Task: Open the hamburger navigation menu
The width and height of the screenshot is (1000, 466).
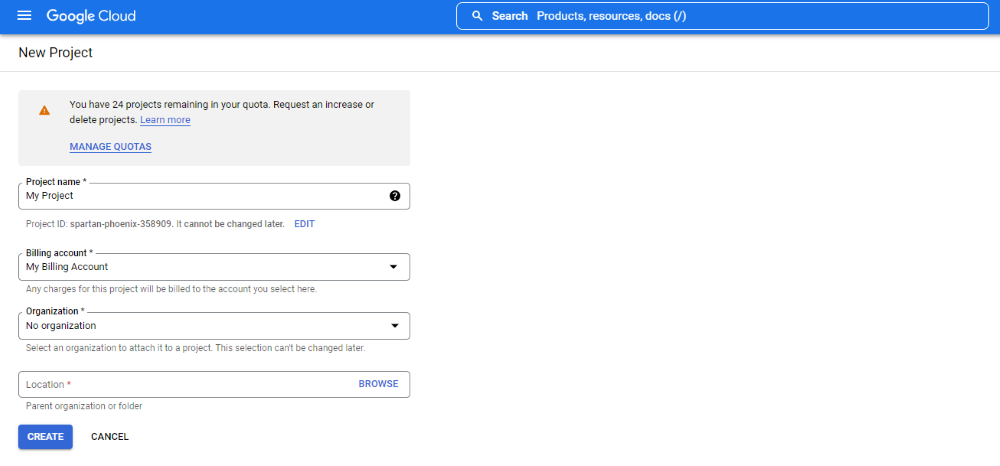Action: pos(24,16)
